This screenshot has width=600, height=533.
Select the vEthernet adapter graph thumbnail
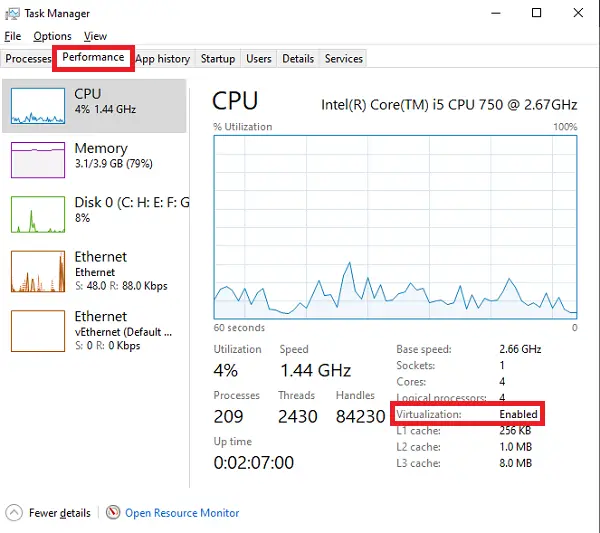tap(37, 330)
